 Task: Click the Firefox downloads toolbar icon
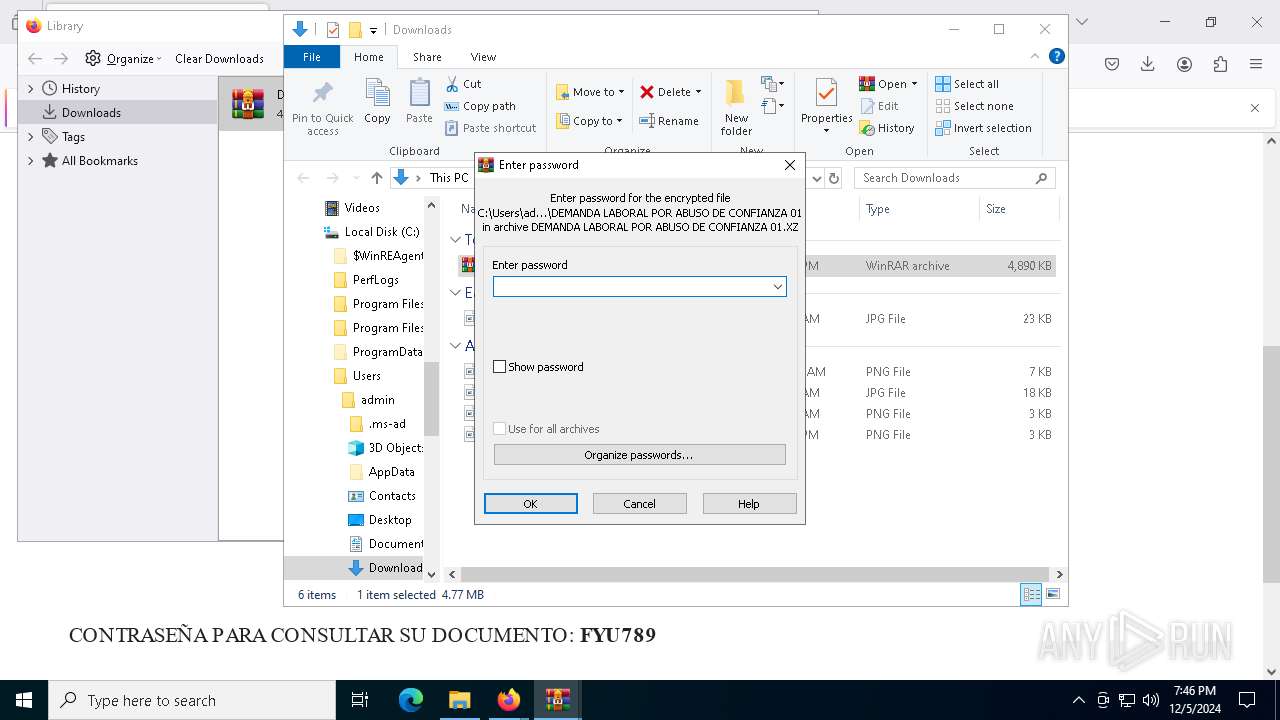coord(1148,64)
